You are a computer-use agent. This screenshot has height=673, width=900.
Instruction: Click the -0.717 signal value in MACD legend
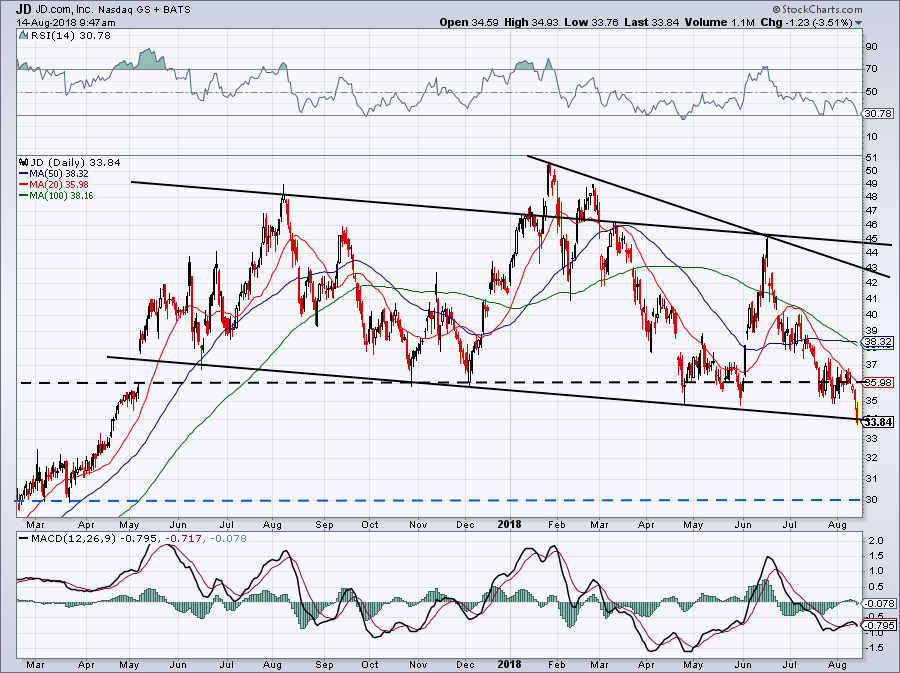click(x=183, y=539)
